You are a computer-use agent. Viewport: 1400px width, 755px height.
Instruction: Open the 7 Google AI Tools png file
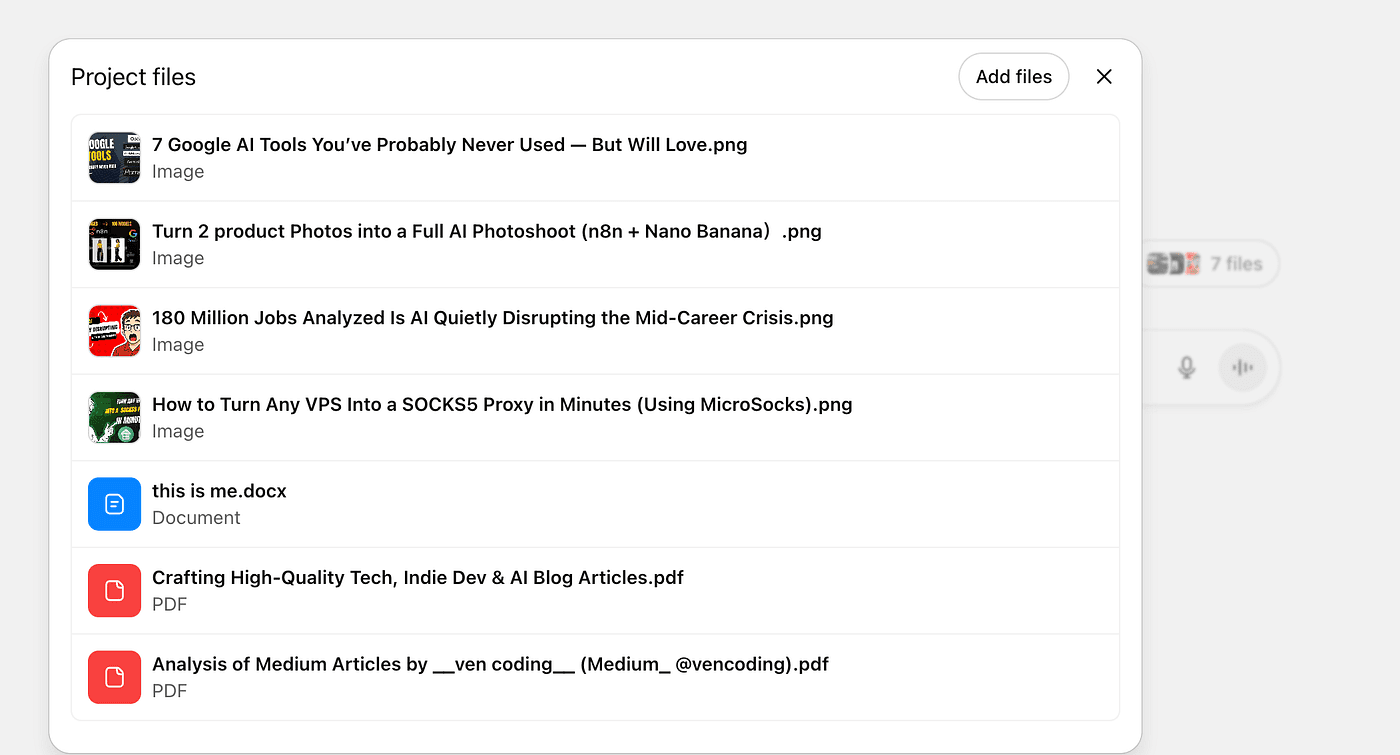pos(449,145)
